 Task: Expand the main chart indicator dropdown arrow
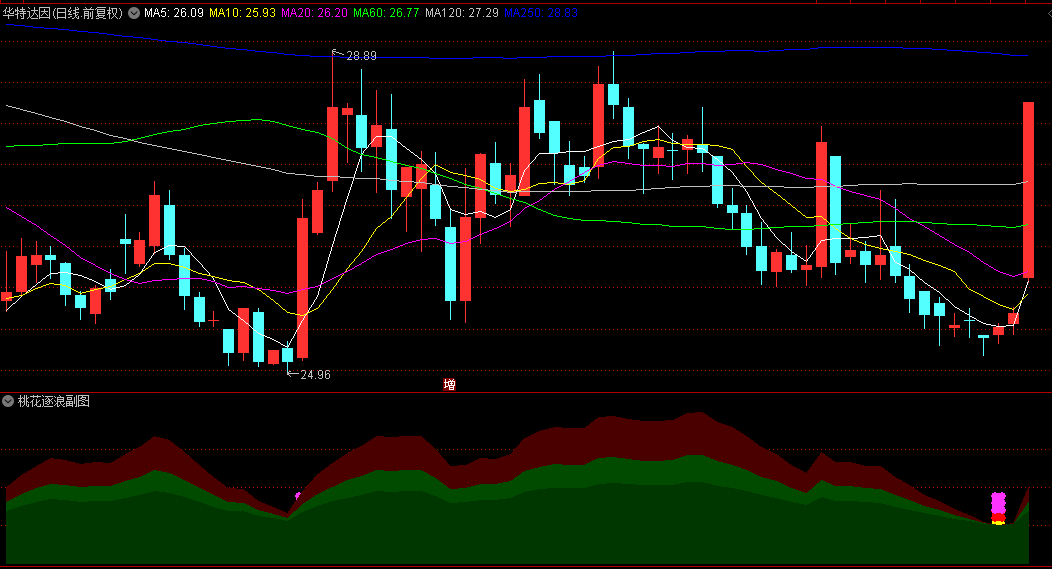pyautogui.click(x=134, y=13)
